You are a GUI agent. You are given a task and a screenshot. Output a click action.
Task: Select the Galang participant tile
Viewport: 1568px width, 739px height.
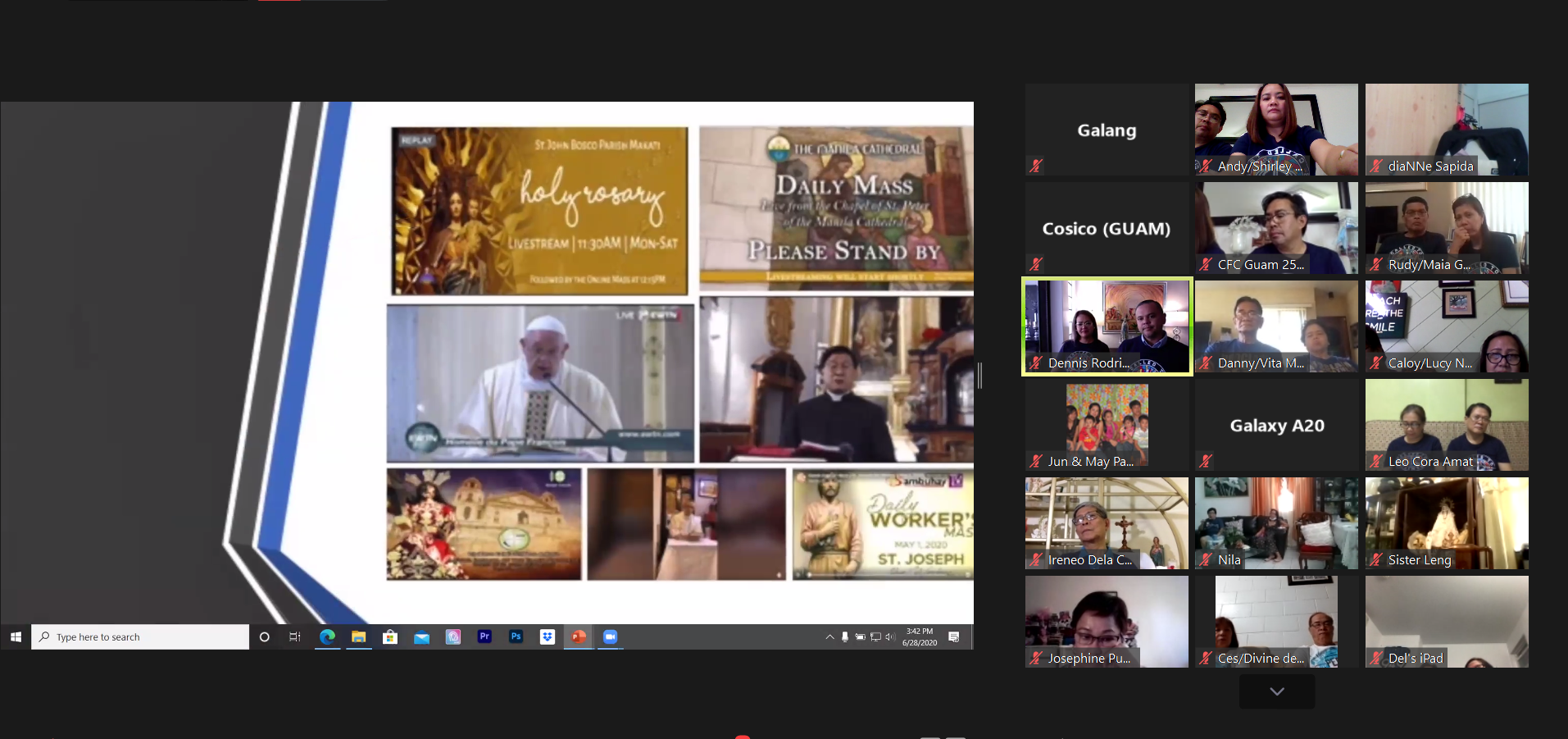(x=1107, y=130)
